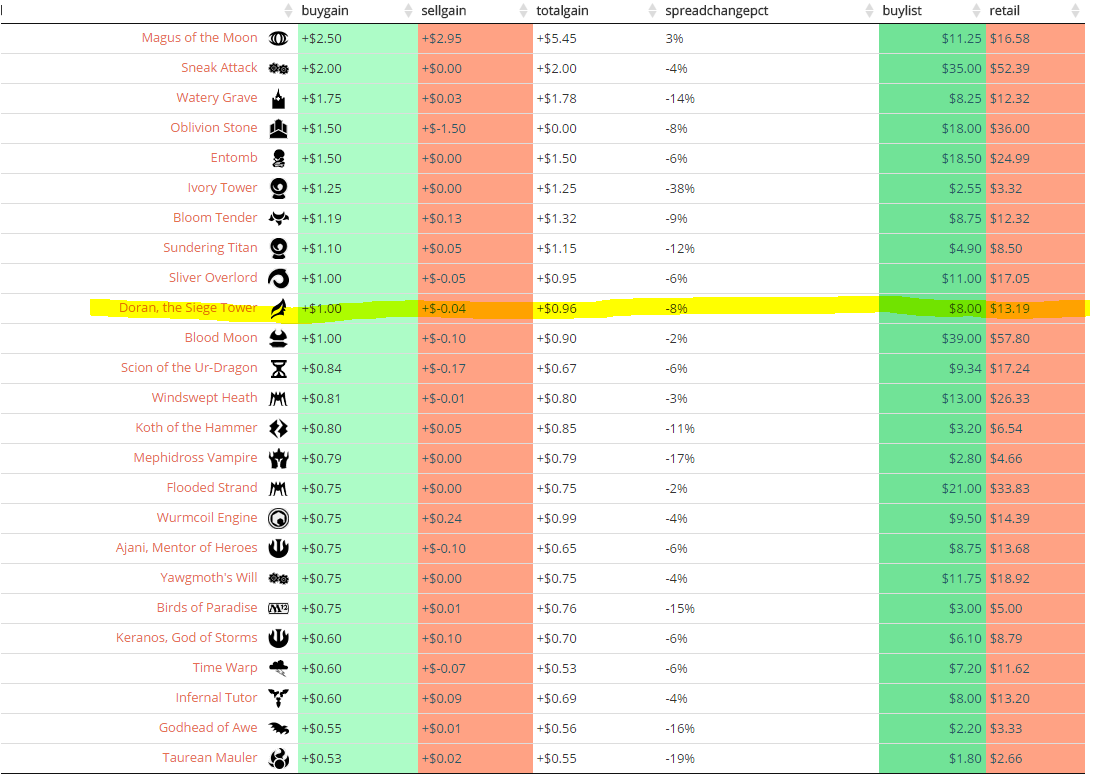Open the Blood Moon card link
The image size is (1096, 777).
tap(221, 338)
